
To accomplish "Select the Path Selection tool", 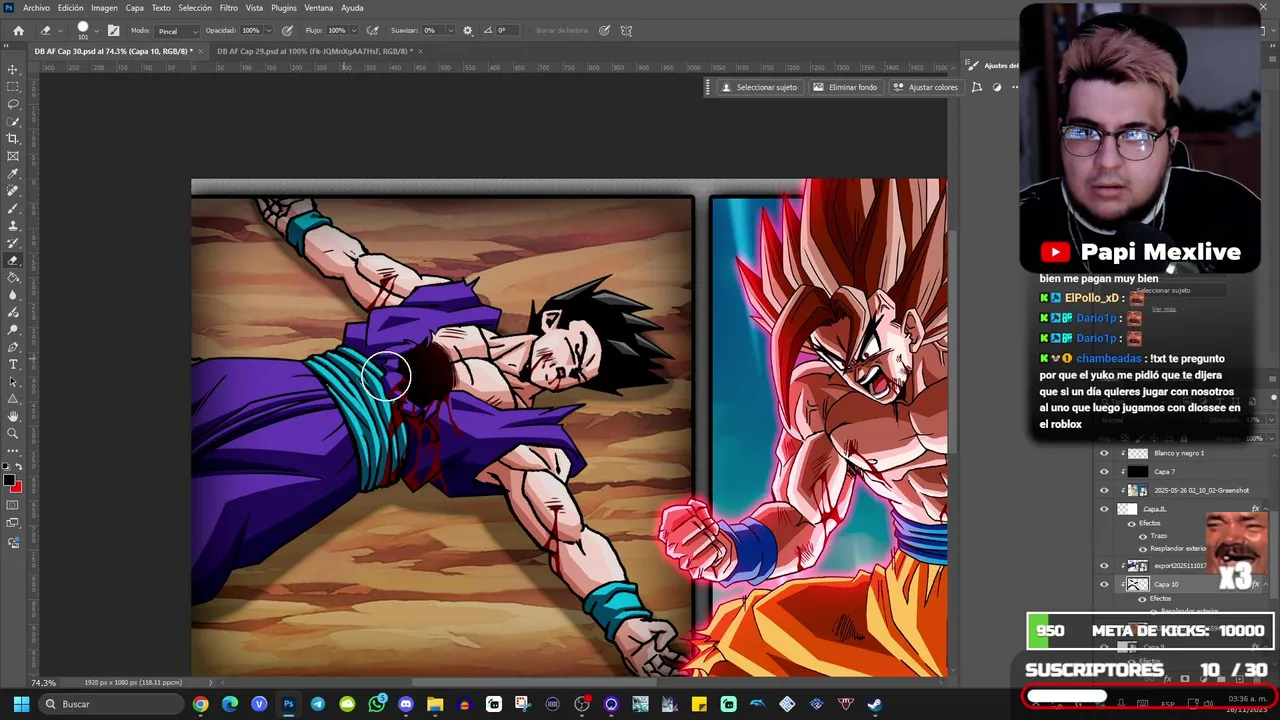I will [13, 381].
